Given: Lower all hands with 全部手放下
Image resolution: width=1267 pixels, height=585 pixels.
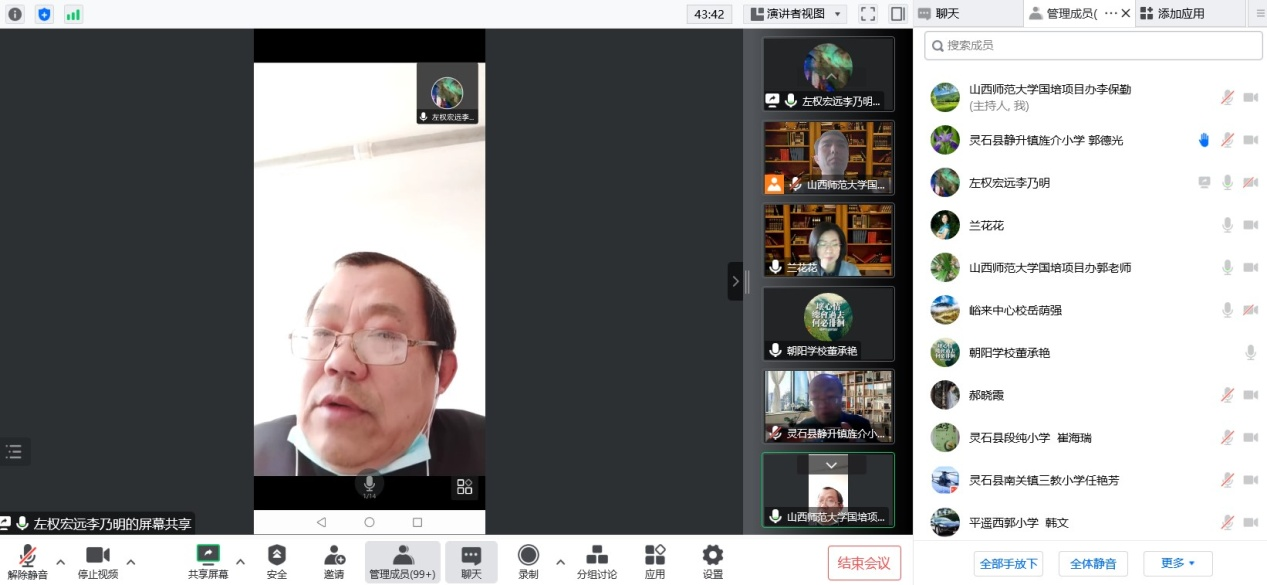Looking at the screenshot, I should (1008, 563).
